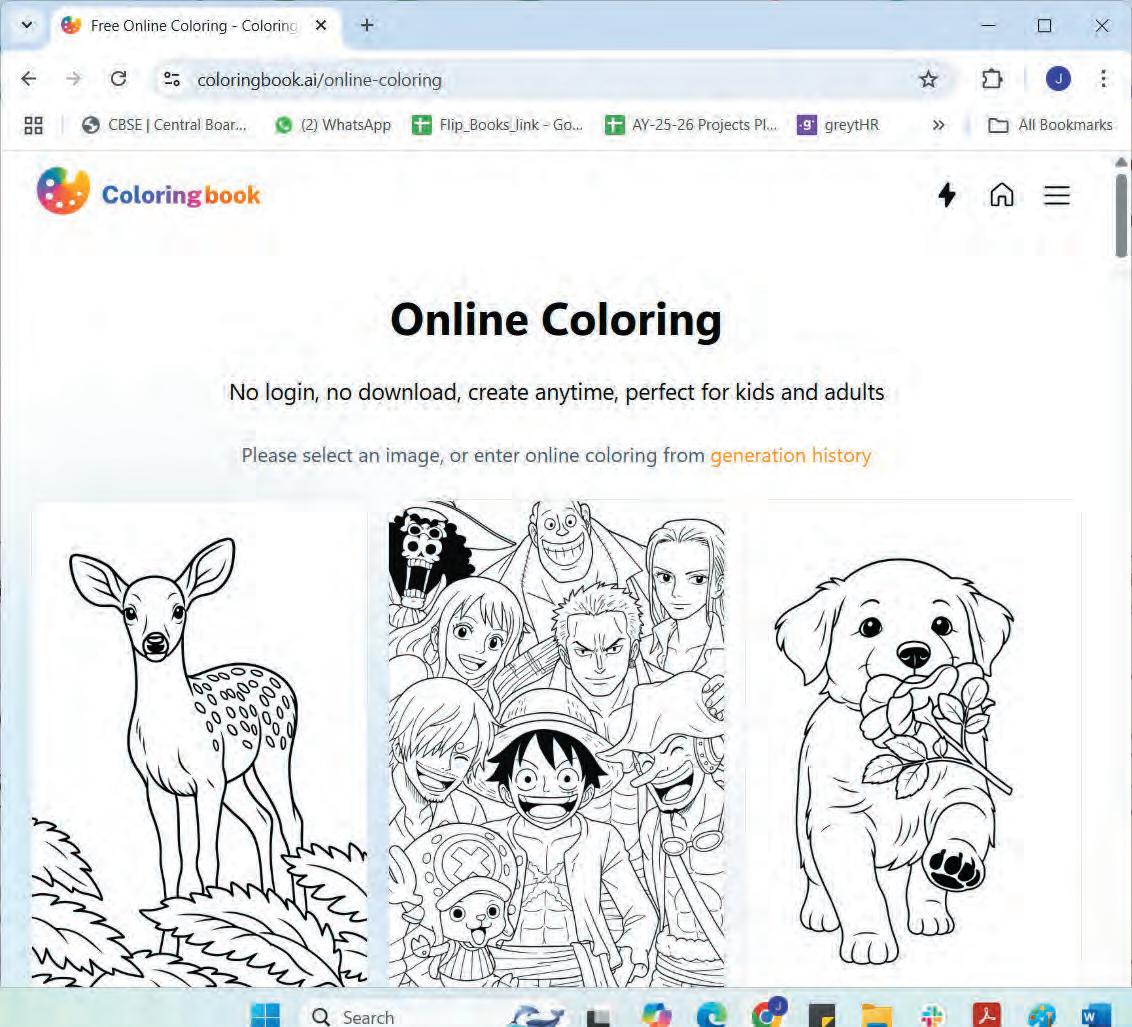1132x1027 pixels.
Task: Click the Coloringbook palette logo
Action: click(x=63, y=191)
